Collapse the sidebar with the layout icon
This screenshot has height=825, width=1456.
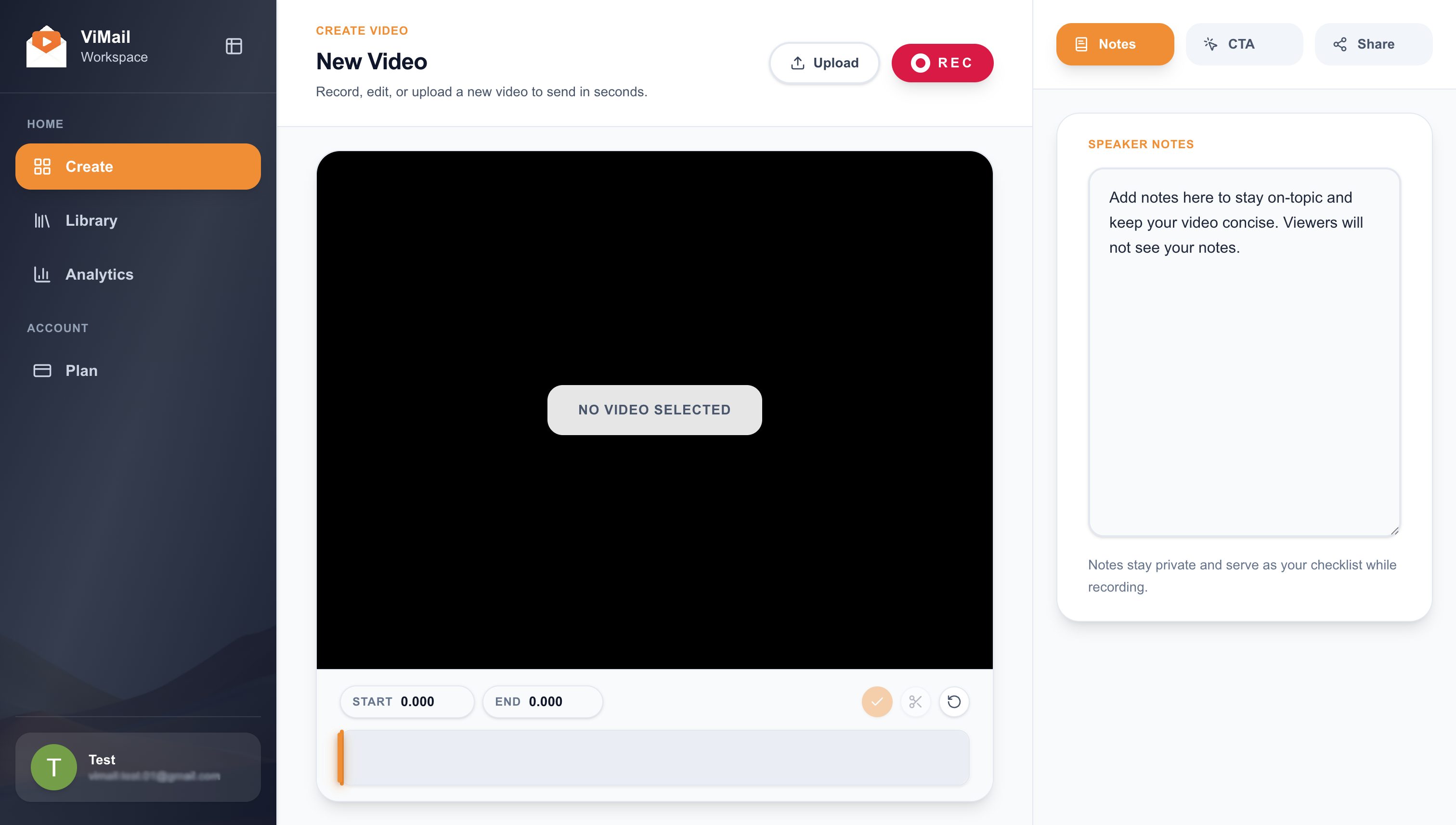tap(234, 46)
